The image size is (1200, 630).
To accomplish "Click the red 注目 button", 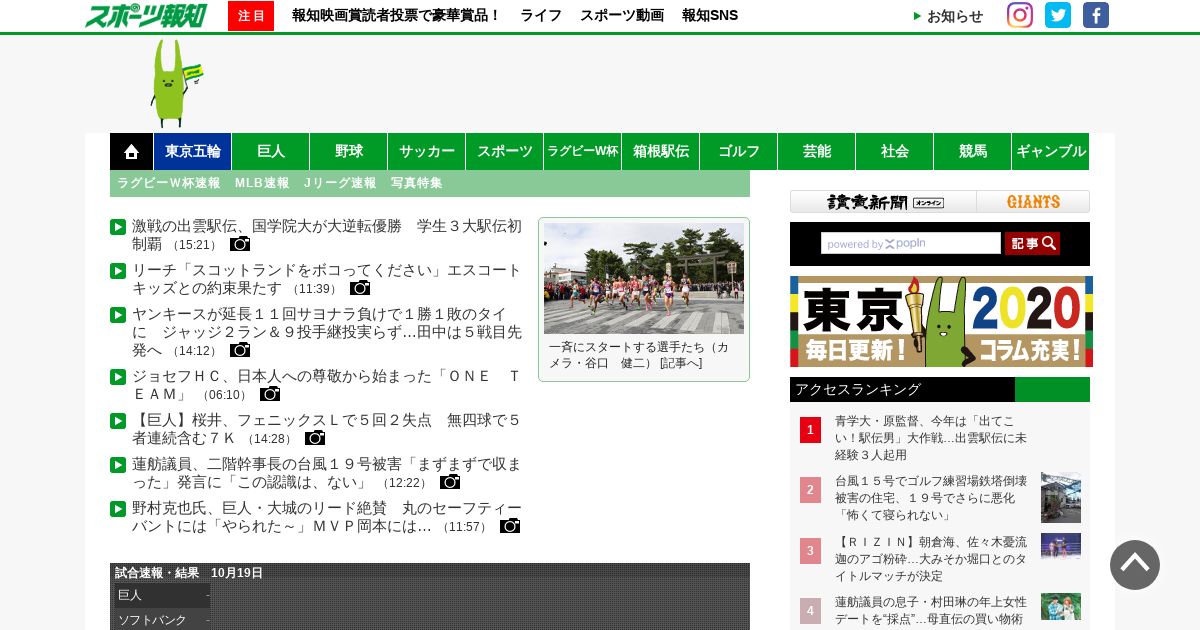I will (251, 16).
